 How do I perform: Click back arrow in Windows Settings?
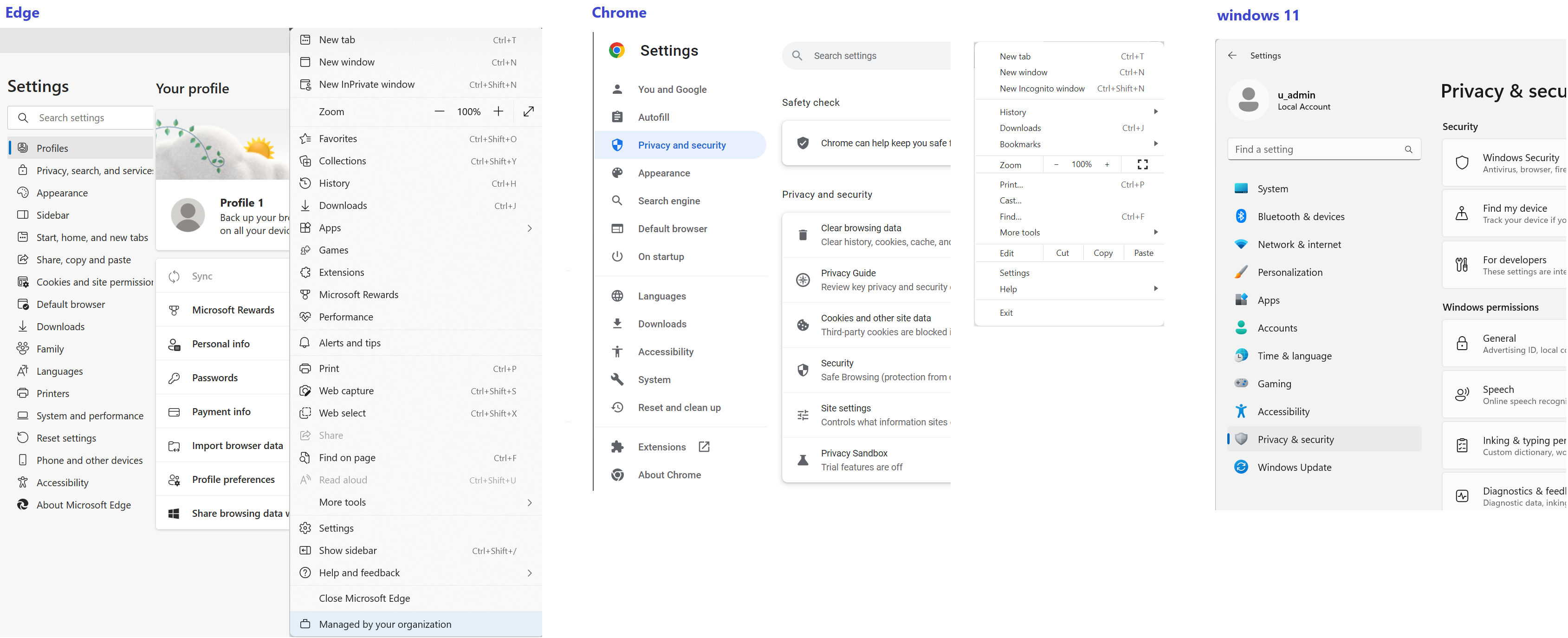click(1232, 55)
